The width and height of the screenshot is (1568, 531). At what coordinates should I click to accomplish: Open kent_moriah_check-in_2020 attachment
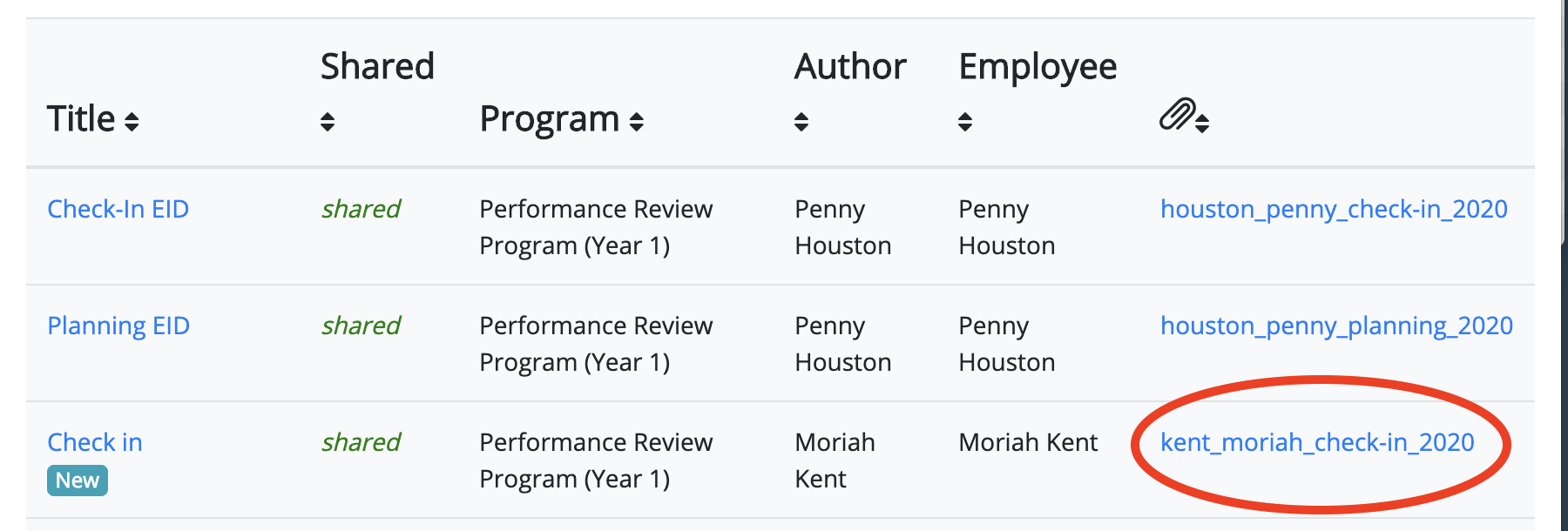pyautogui.click(x=1317, y=442)
